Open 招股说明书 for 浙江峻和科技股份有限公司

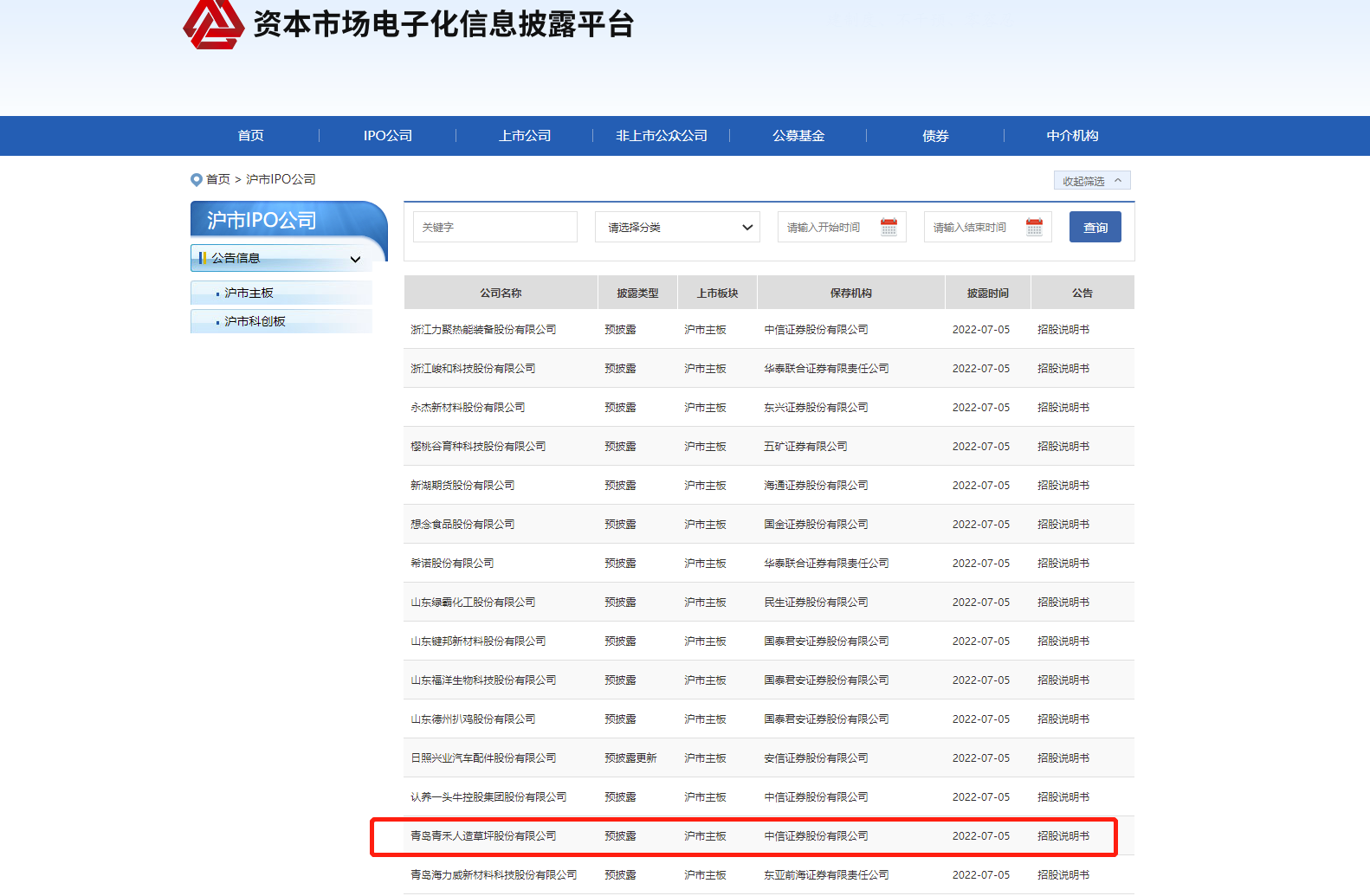(1063, 369)
